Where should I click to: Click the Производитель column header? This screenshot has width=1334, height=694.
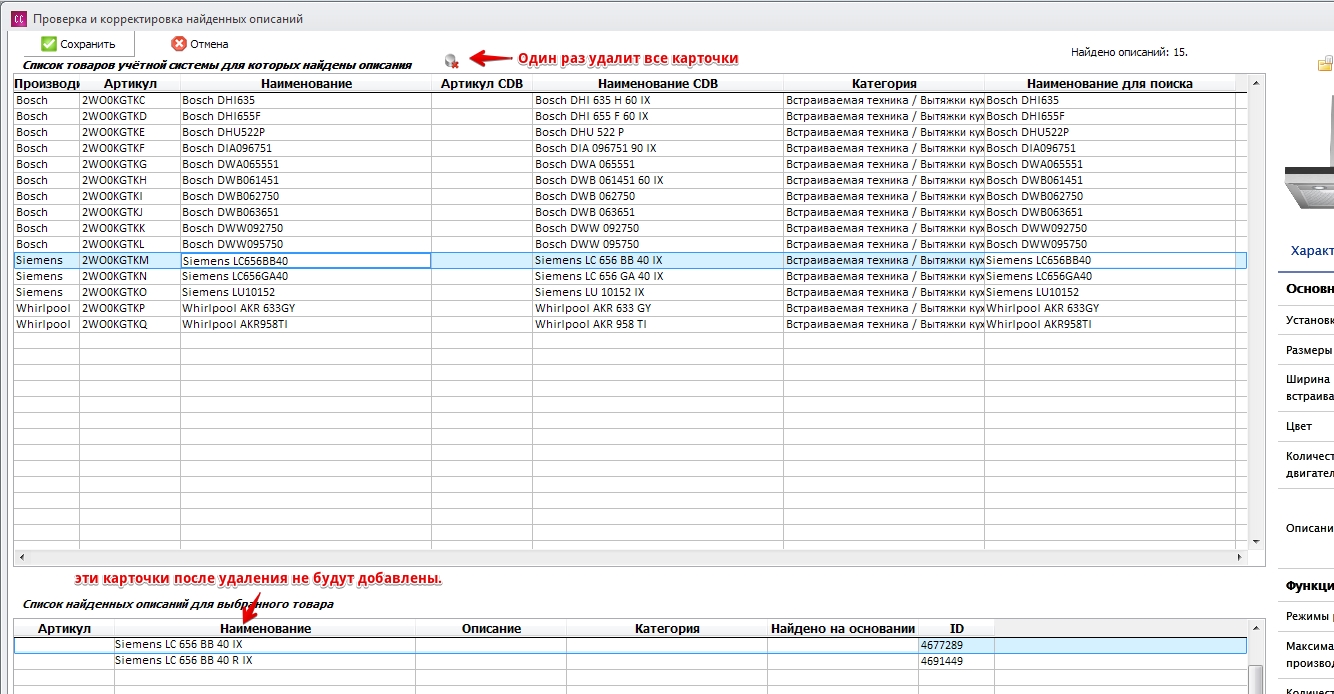[x=46, y=84]
